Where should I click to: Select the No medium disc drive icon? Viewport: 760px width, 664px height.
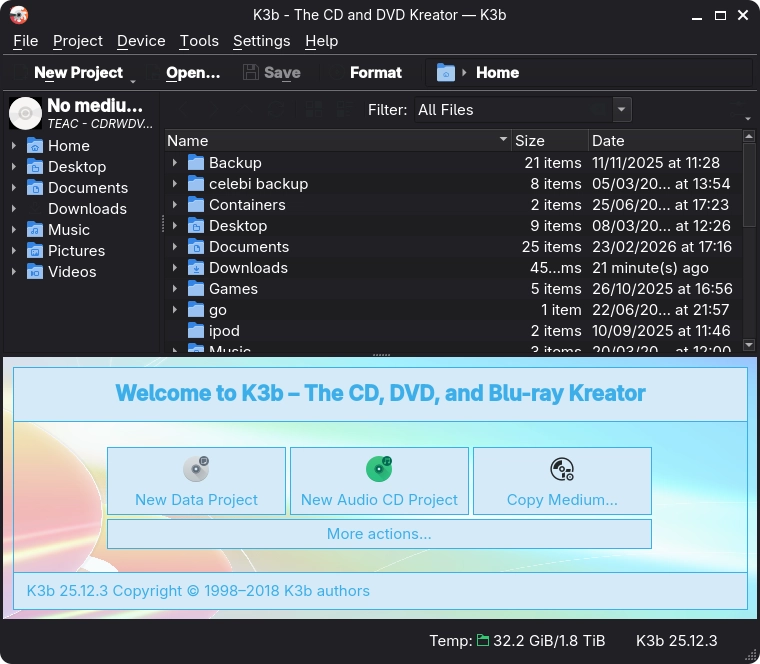pyautogui.click(x=26, y=113)
